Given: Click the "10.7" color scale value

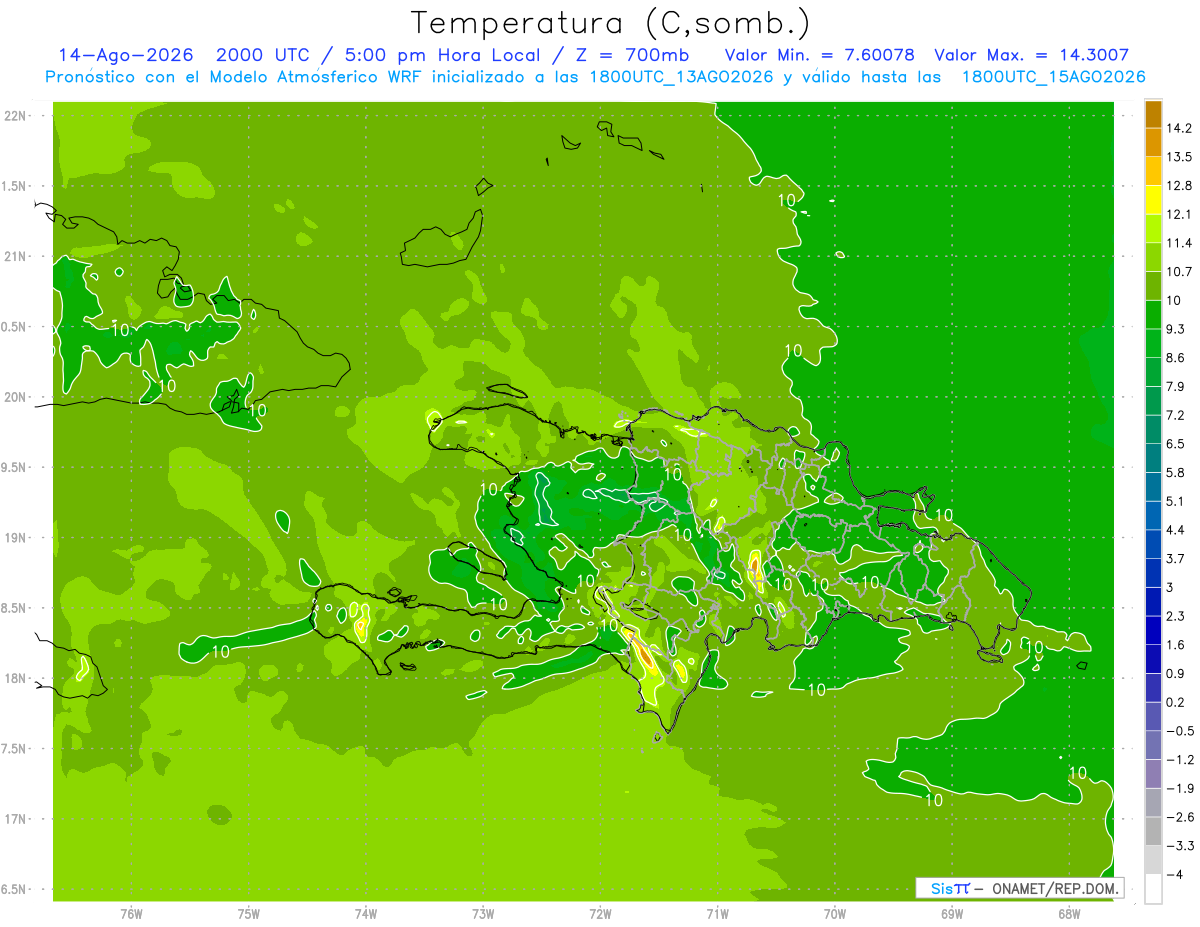Looking at the screenshot, I should pyautogui.click(x=1179, y=272).
